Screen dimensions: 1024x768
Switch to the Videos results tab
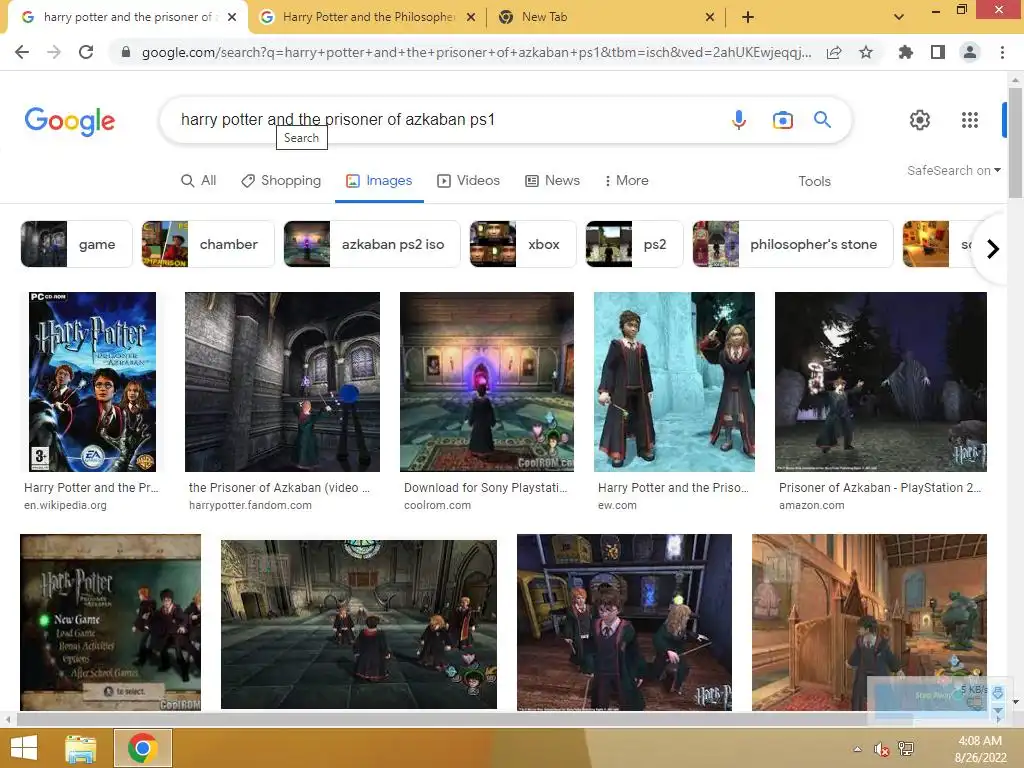click(x=468, y=180)
